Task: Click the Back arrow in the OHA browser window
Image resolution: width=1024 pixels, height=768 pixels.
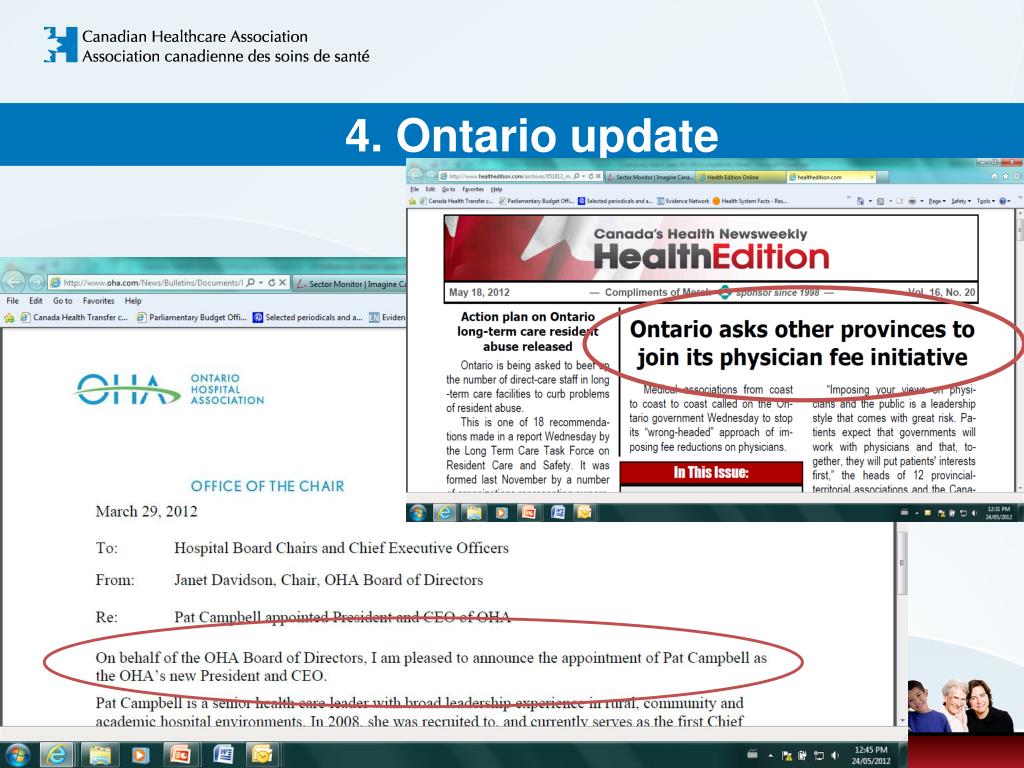Action: pyautogui.click(x=14, y=282)
